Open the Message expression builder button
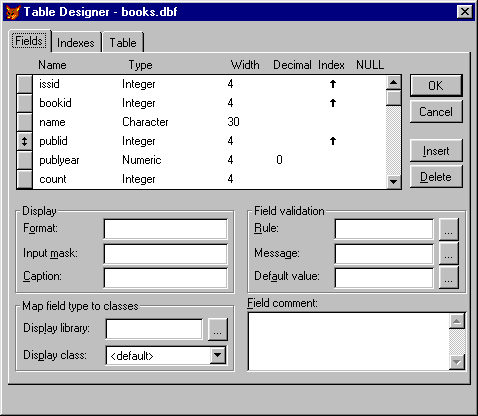The height and width of the screenshot is (416, 478). coord(449,254)
